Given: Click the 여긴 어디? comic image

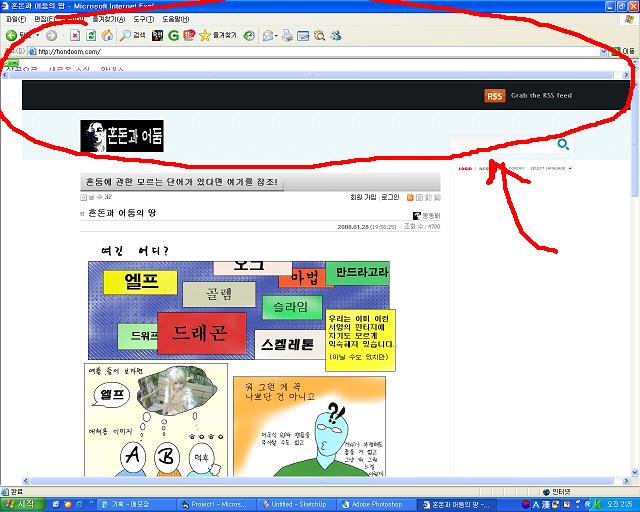Looking at the screenshot, I should tap(239, 310).
